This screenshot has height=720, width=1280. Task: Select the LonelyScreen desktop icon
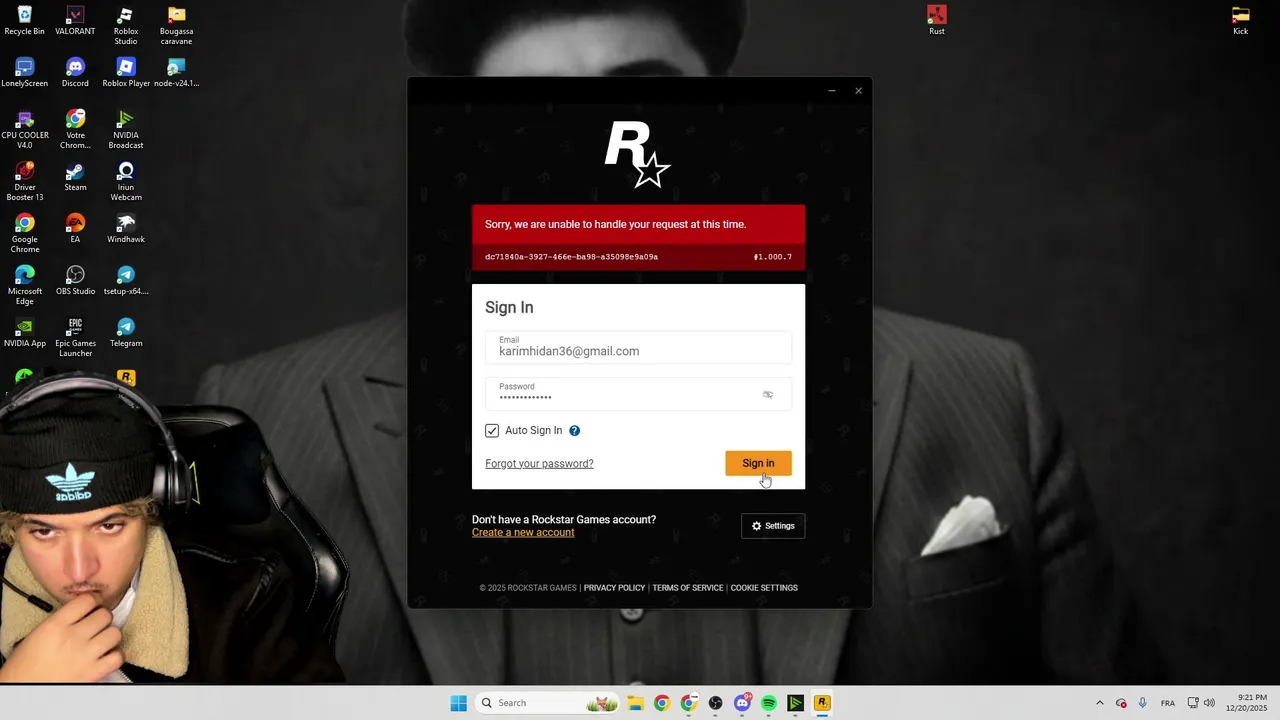tap(25, 73)
